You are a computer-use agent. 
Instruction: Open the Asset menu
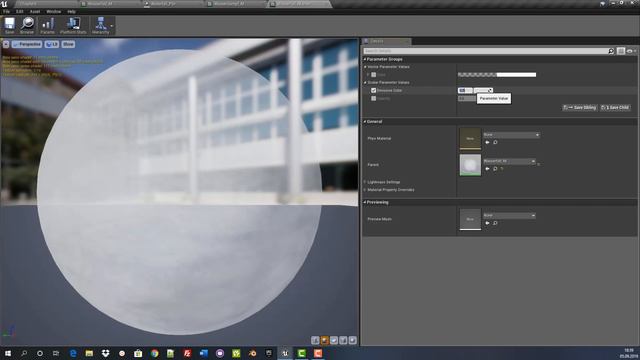(35, 11)
